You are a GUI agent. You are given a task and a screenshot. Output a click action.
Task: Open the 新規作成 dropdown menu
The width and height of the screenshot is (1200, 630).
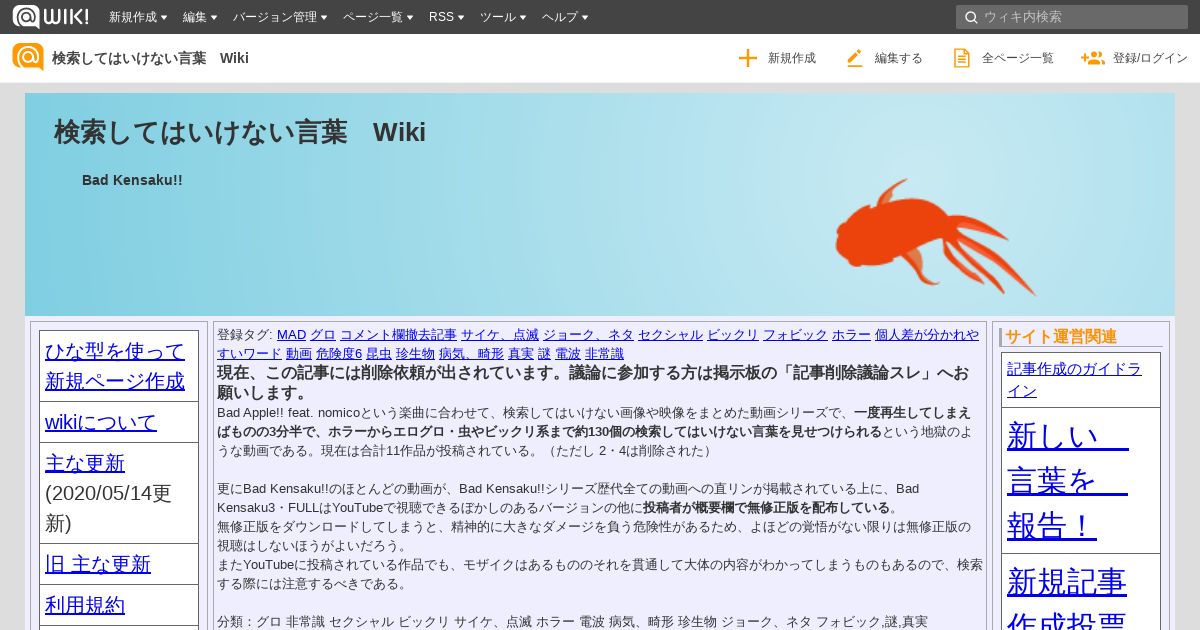[x=138, y=17]
